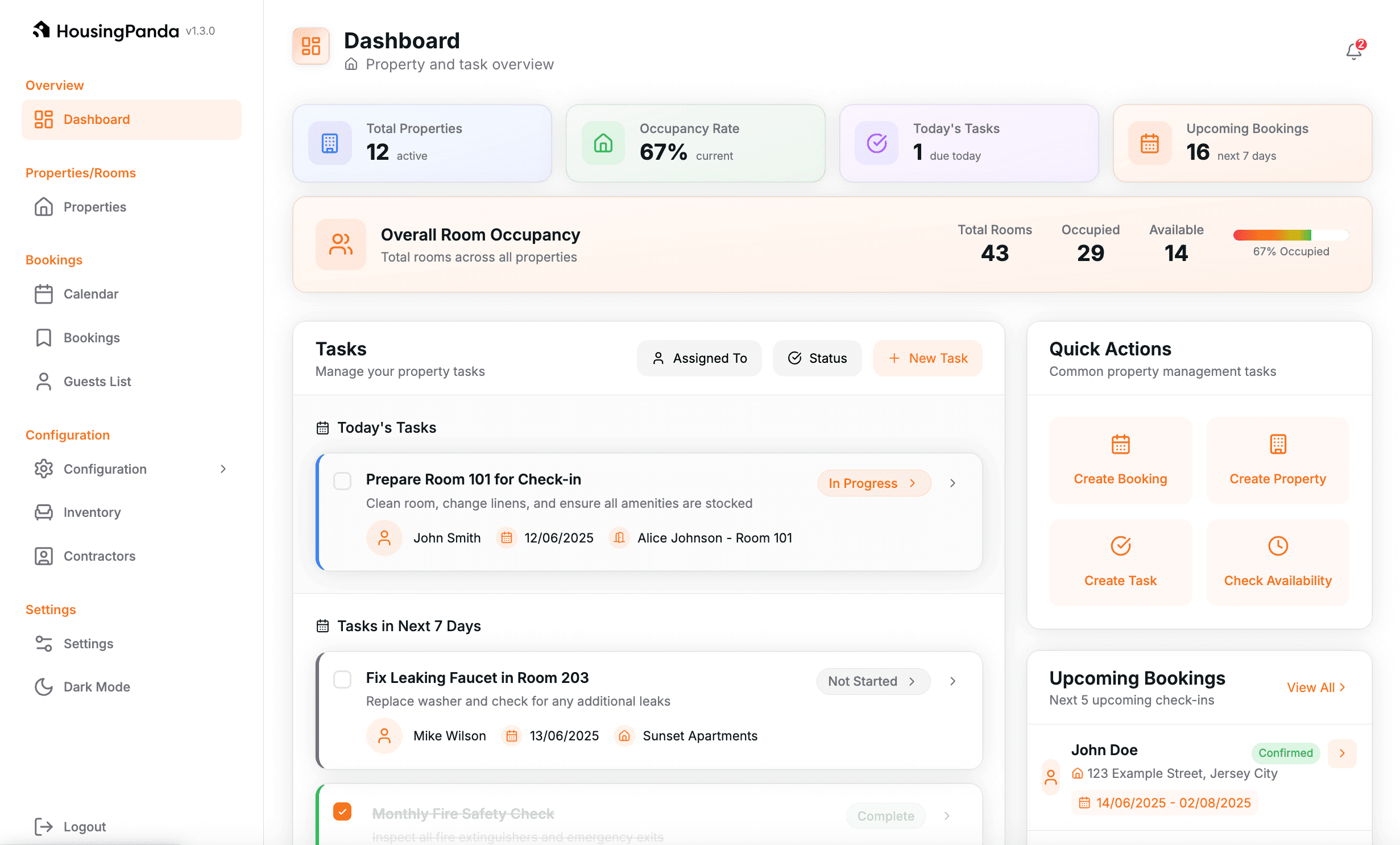1400x845 pixels.
Task: Open the Properties page from the sidebar
Action: point(94,207)
